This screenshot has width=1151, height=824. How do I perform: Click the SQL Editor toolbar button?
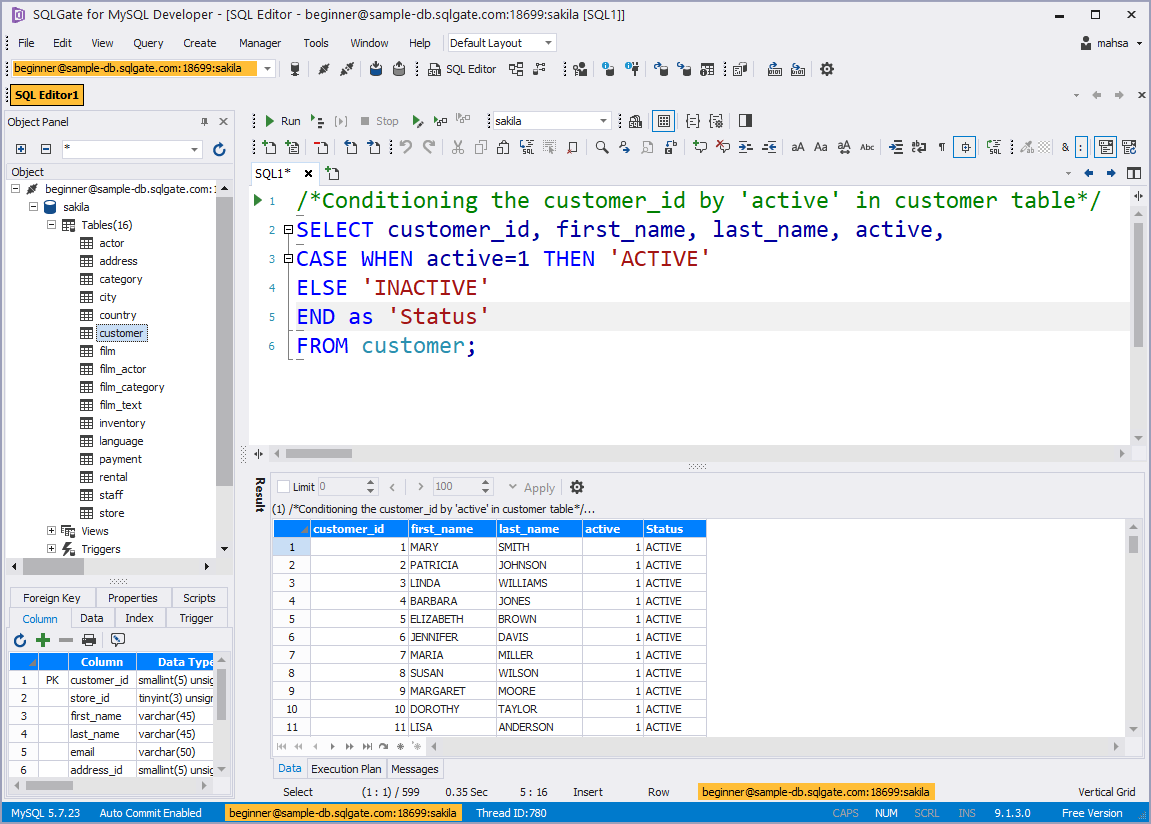click(x=462, y=69)
